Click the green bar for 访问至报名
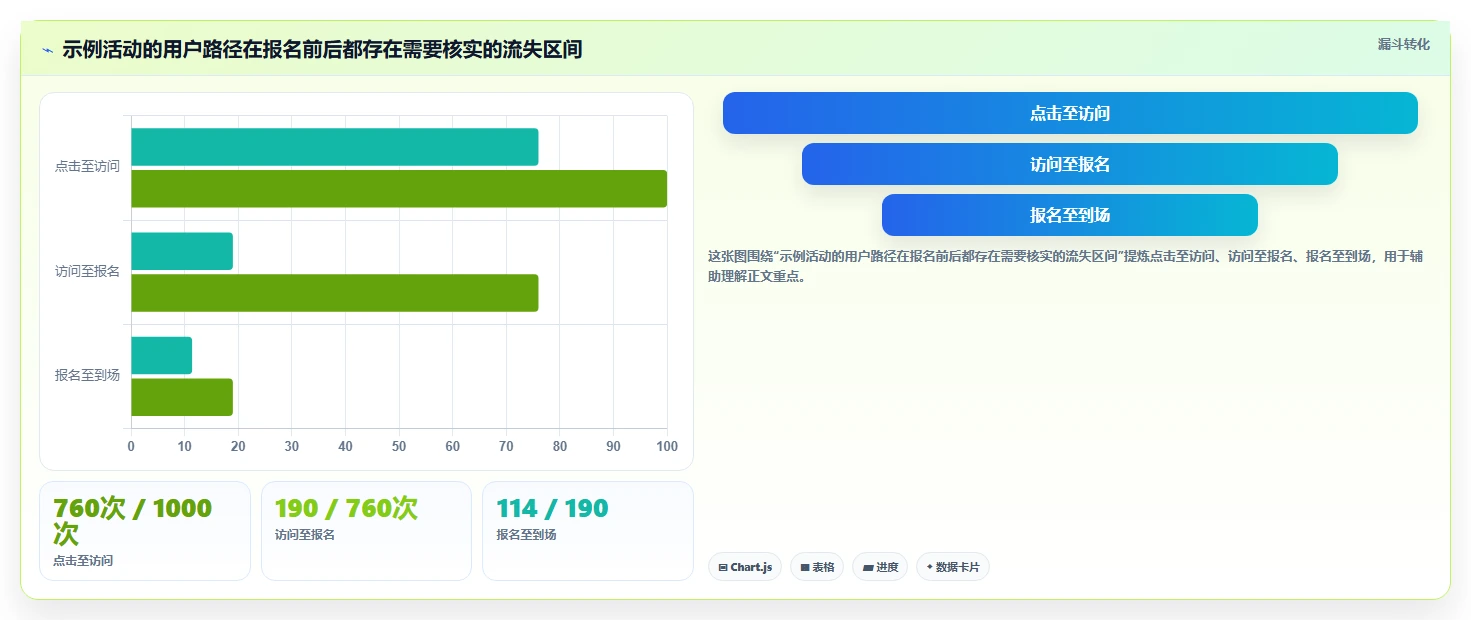 pos(334,293)
